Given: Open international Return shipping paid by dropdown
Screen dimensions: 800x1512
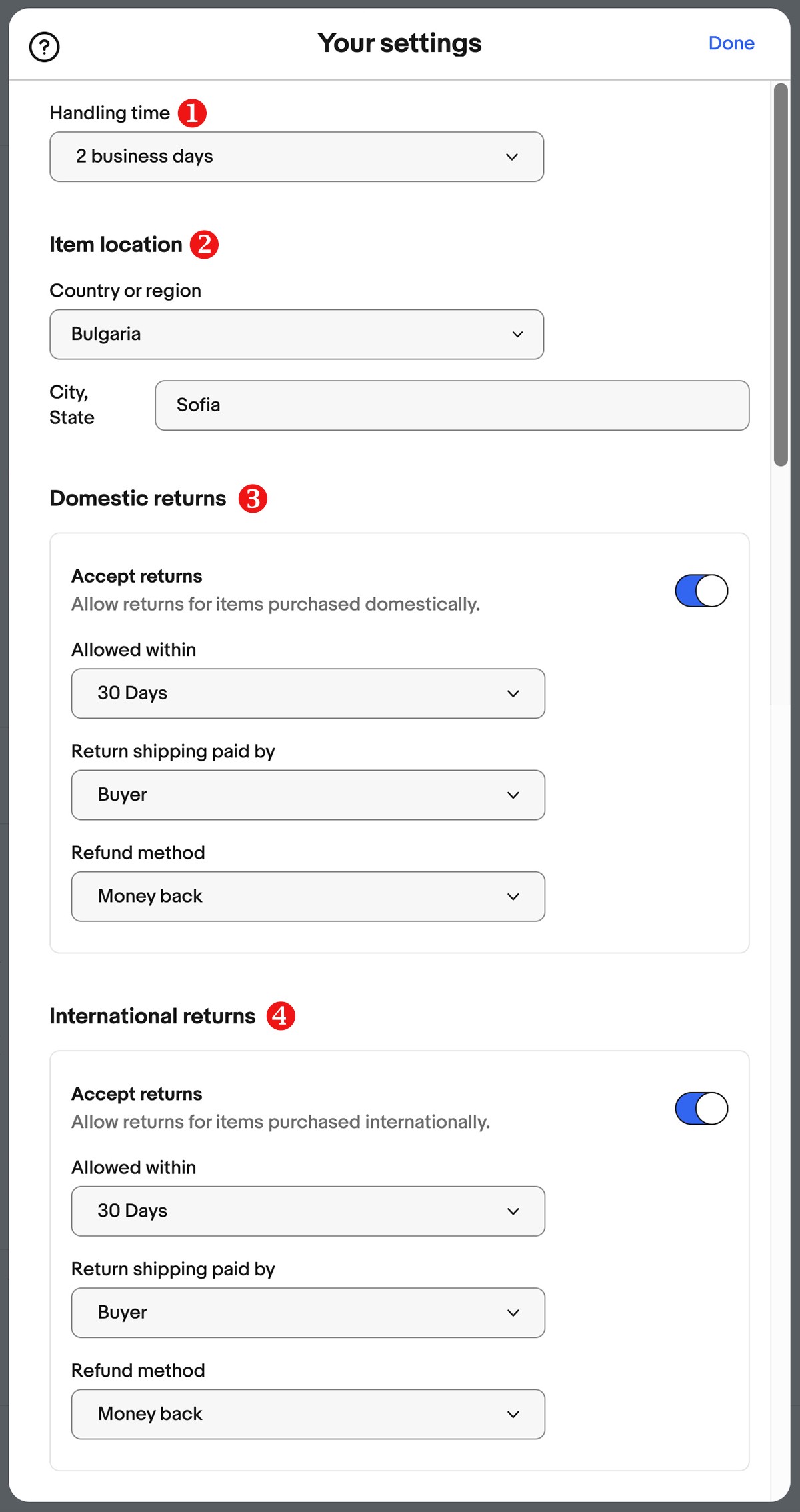Looking at the screenshot, I should pos(308,1313).
